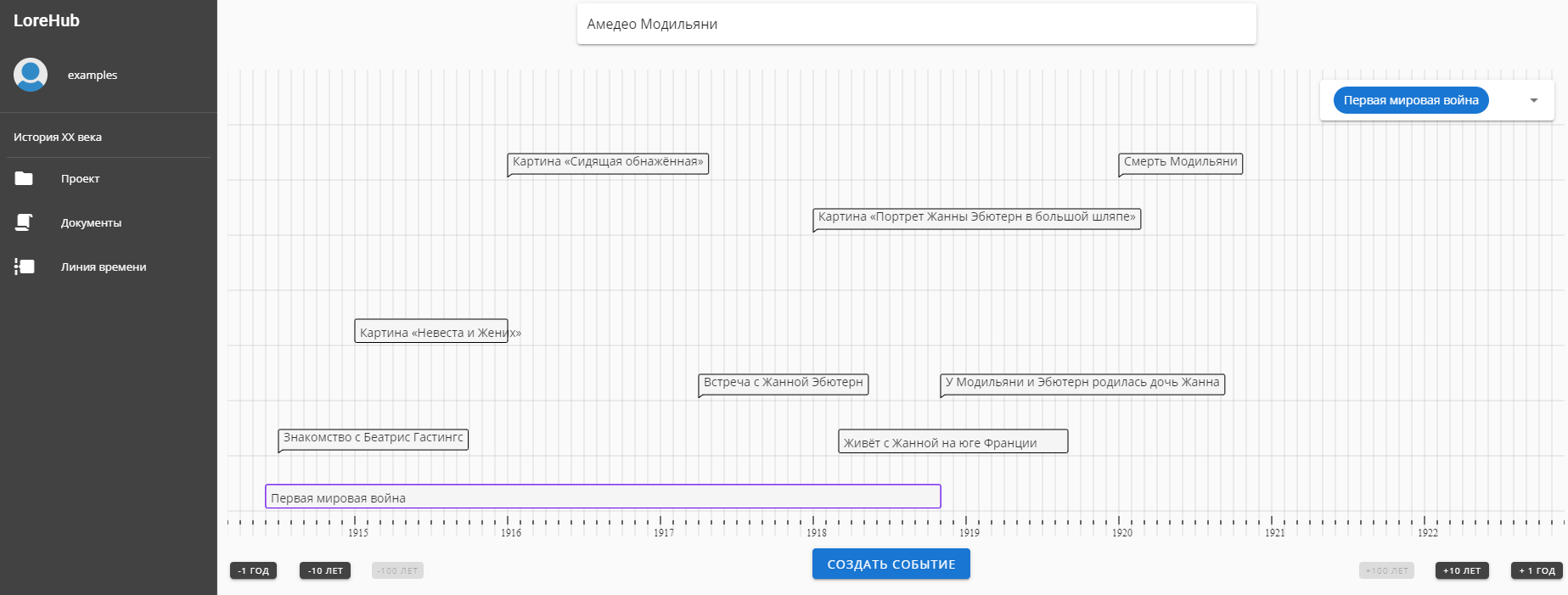Image resolution: width=1568 pixels, height=595 pixels.
Task: Click the -1 ГОД button
Action: (253, 570)
